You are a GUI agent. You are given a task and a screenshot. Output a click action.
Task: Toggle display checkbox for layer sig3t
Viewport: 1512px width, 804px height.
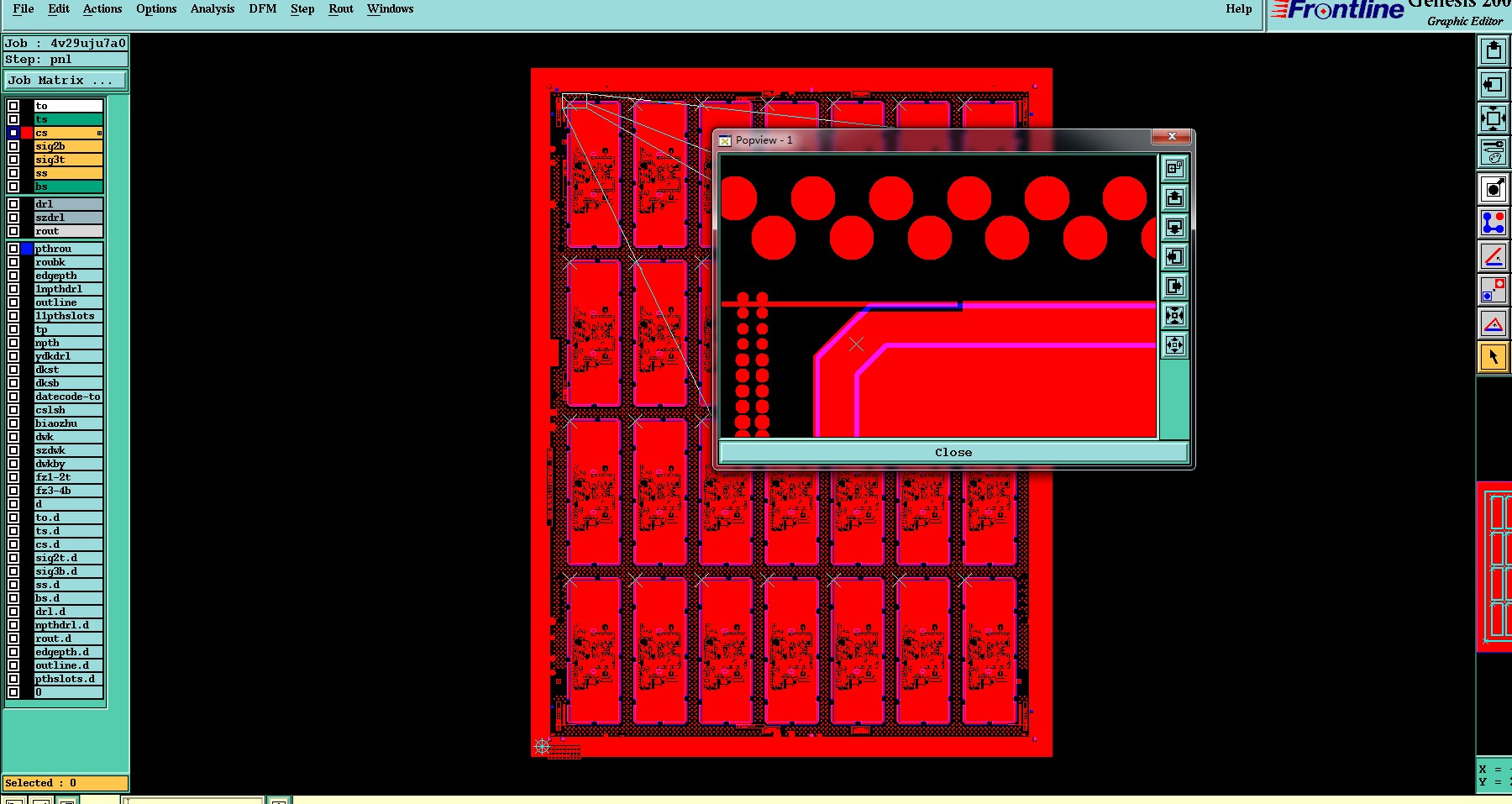(13, 160)
